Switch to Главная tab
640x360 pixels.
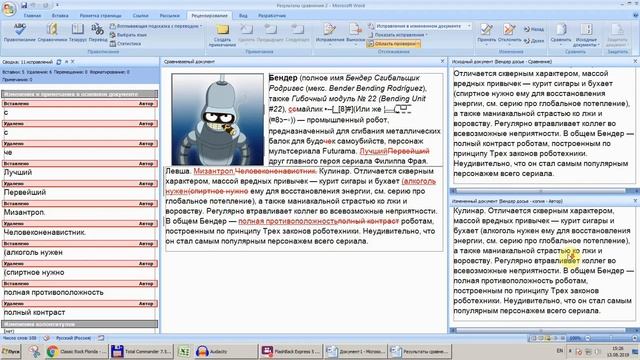(x=32, y=16)
